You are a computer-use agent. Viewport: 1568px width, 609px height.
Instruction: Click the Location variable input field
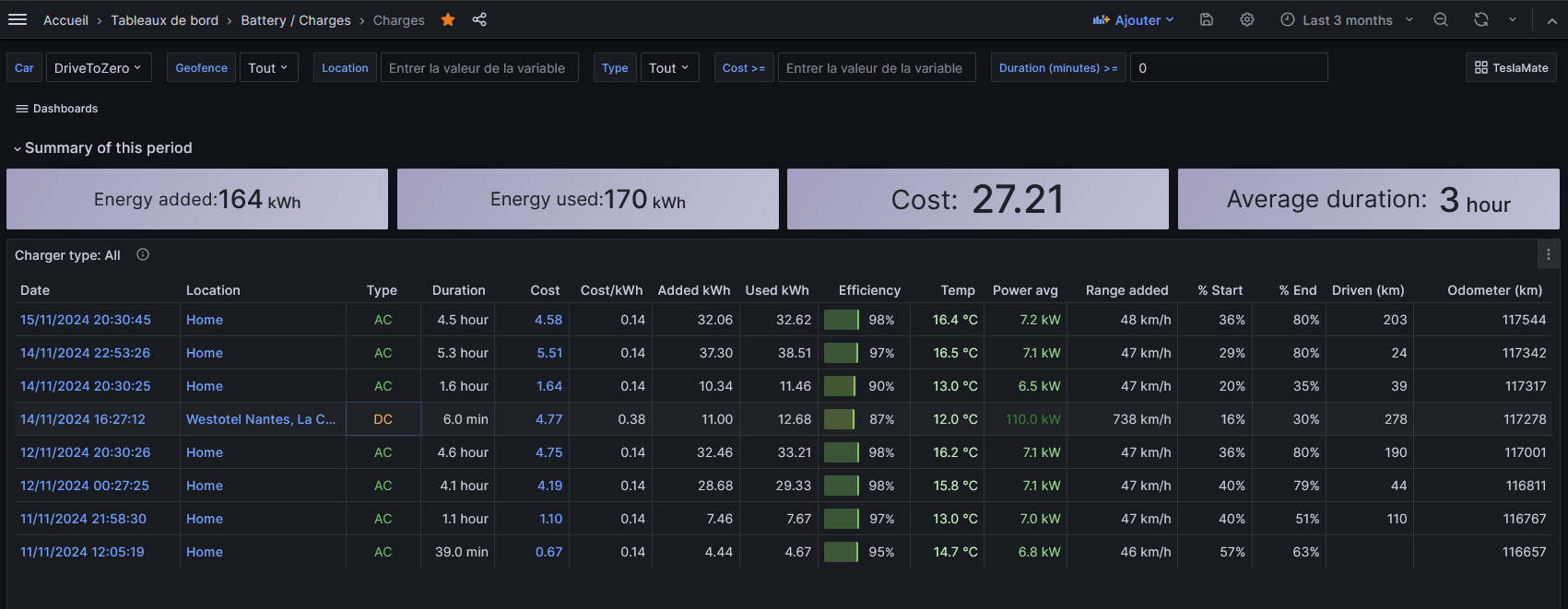pyautogui.click(x=479, y=67)
